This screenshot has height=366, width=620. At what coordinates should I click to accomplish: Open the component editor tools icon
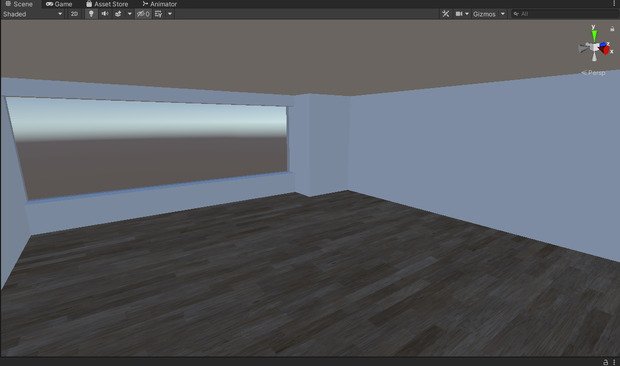446,14
